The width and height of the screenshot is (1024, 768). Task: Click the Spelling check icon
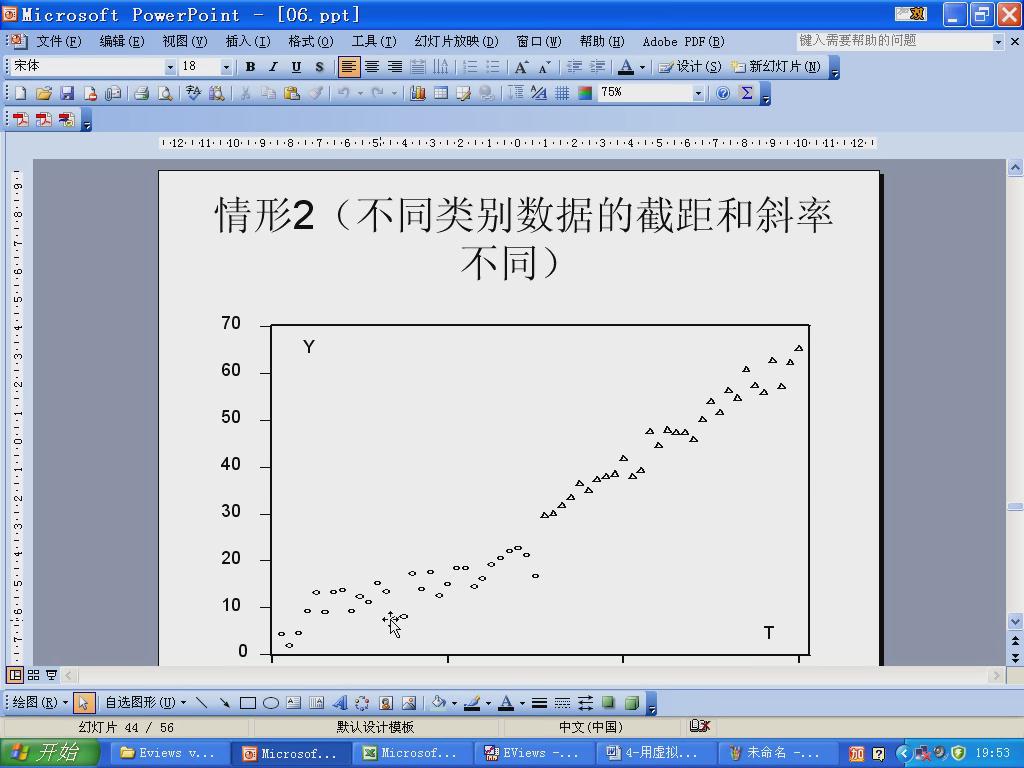click(193, 93)
